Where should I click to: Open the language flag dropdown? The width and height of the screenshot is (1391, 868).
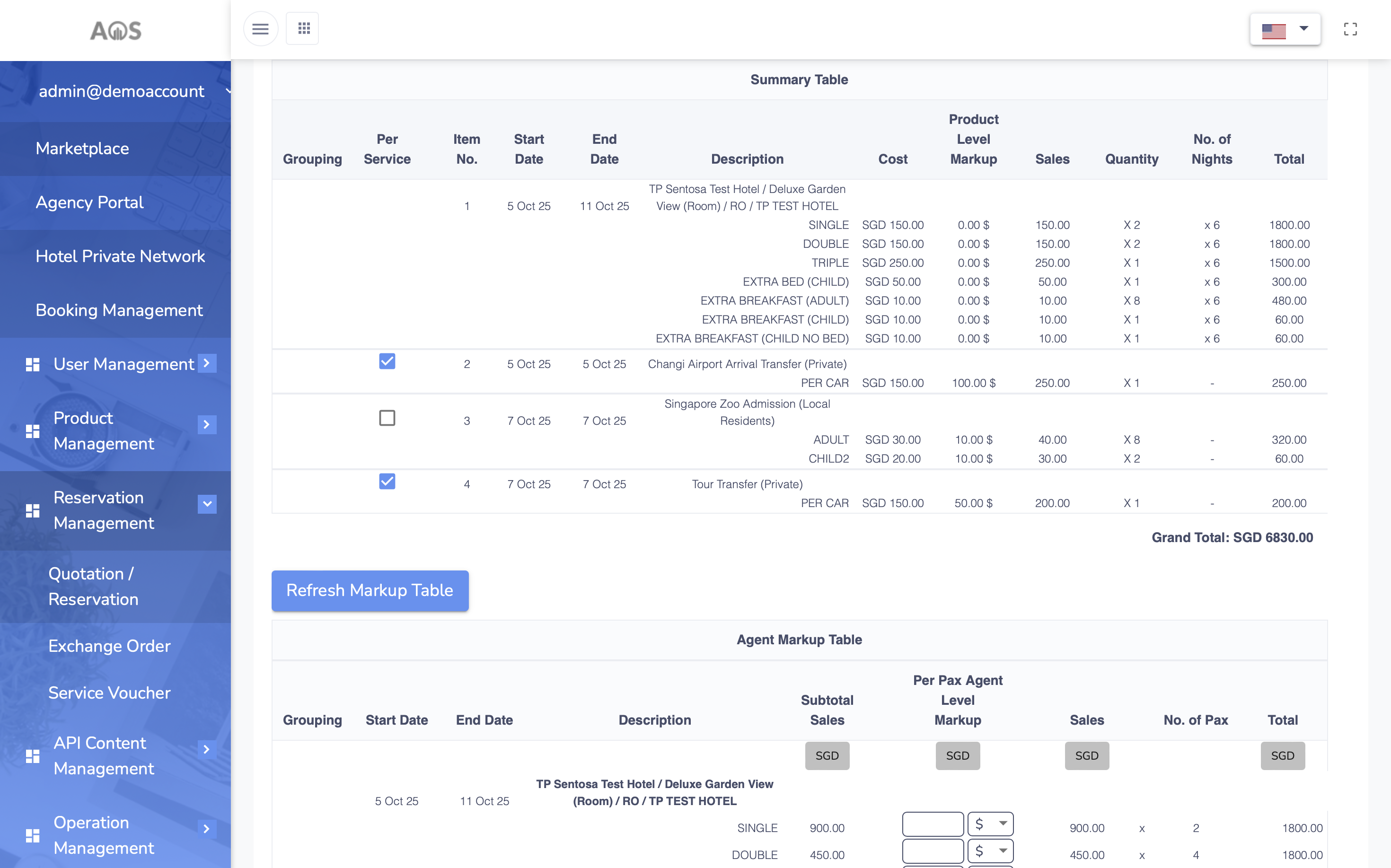coord(1285,29)
